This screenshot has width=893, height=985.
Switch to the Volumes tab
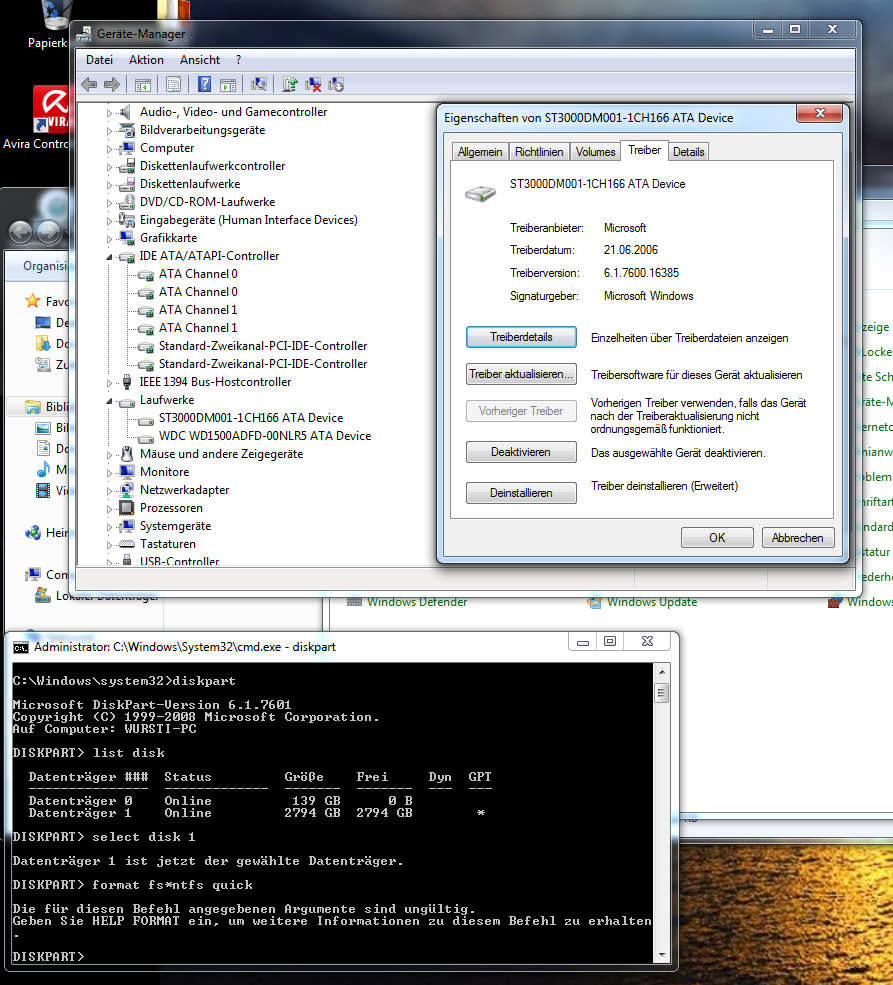click(x=595, y=152)
